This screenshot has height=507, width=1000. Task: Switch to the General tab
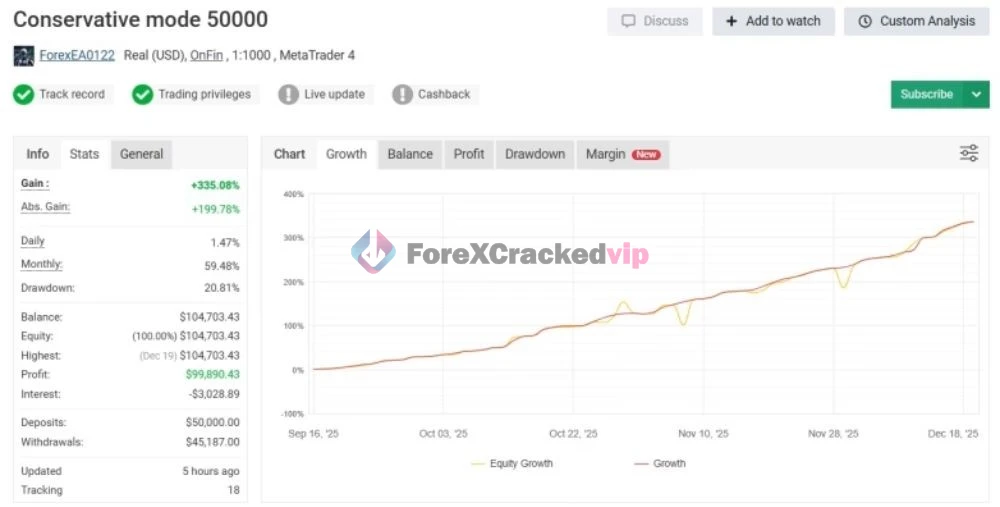tap(141, 154)
